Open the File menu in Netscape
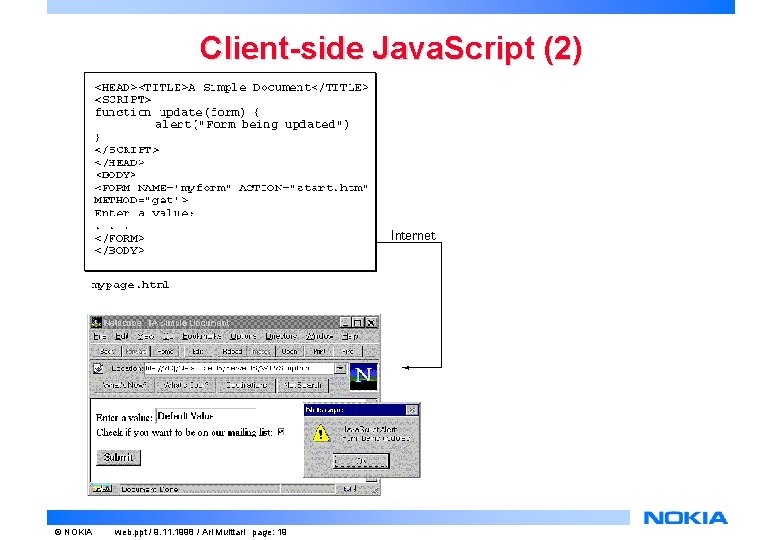The image size is (780, 540). click(x=99, y=337)
